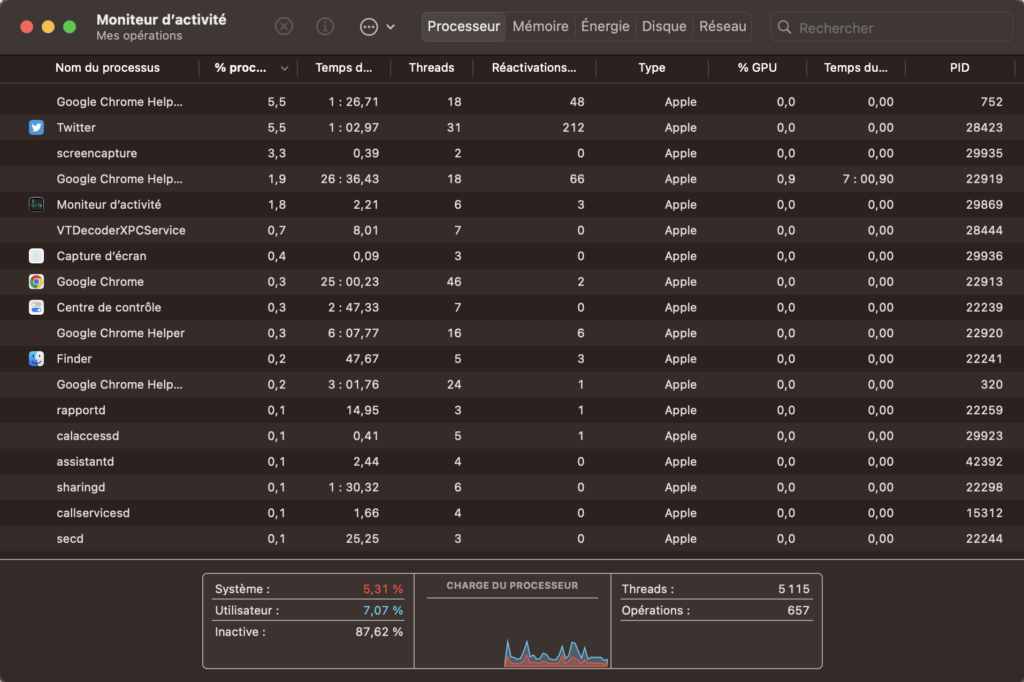Image resolution: width=1024 pixels, height=682 pixels.
Task: Open the Disque tab
Action: pos(664,26)
